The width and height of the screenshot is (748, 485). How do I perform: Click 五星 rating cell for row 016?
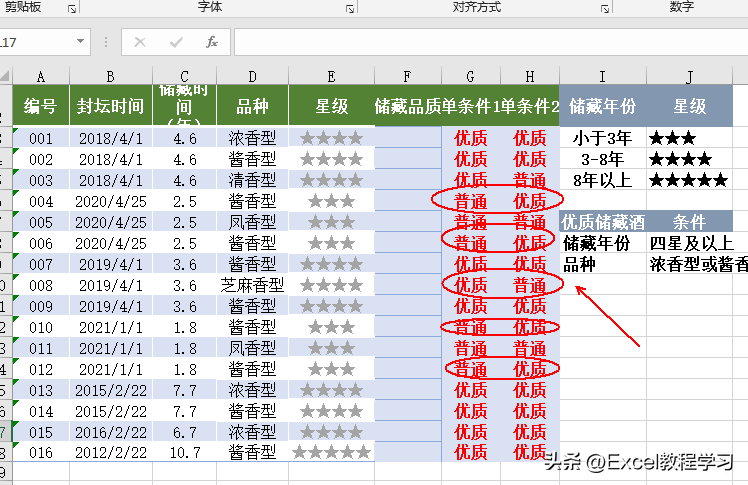pyautogui.click(x=332, y=452)
